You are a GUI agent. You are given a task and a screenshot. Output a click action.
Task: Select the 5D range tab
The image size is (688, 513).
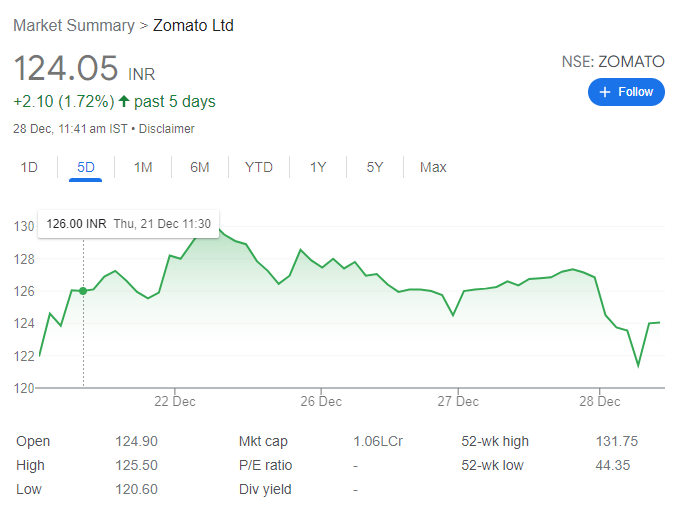click(86, 167)
